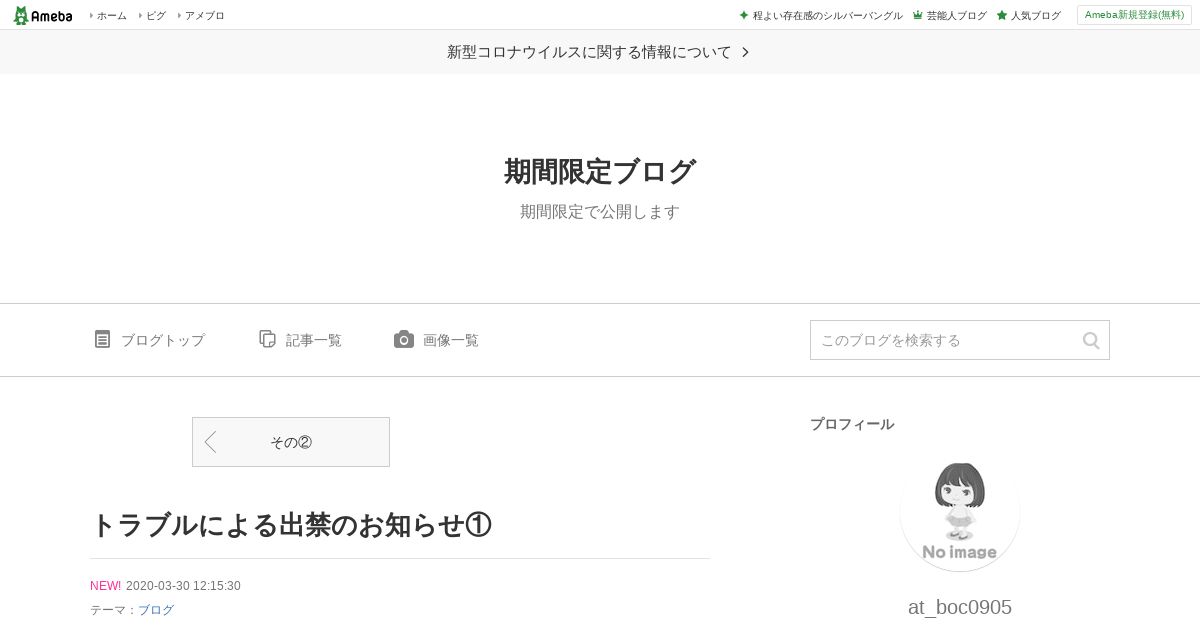The image size is (1200, 630).
Task: Click the post date 2020-03-30 12:15:30
Action: (x=183, y=586)
